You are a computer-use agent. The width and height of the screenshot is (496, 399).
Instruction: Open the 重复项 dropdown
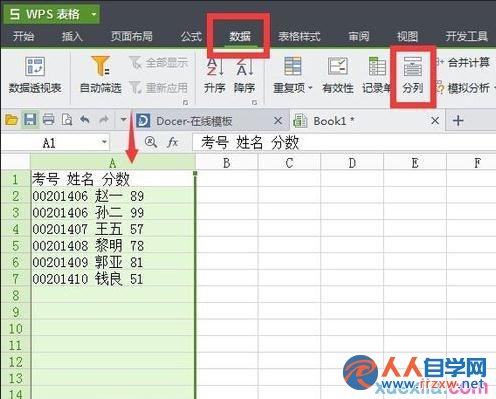coord(292,75)
